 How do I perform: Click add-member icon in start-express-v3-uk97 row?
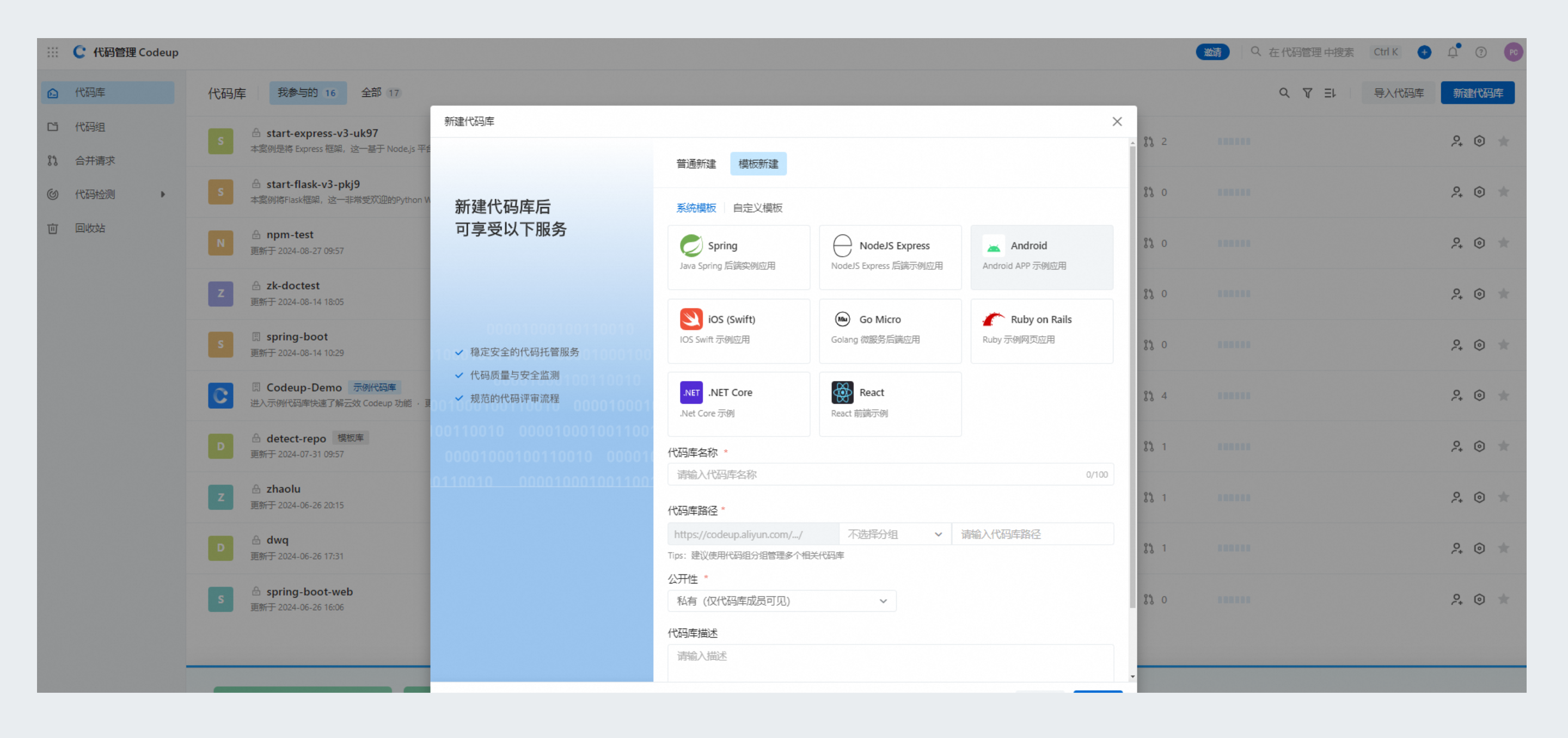coord(1456,141)
